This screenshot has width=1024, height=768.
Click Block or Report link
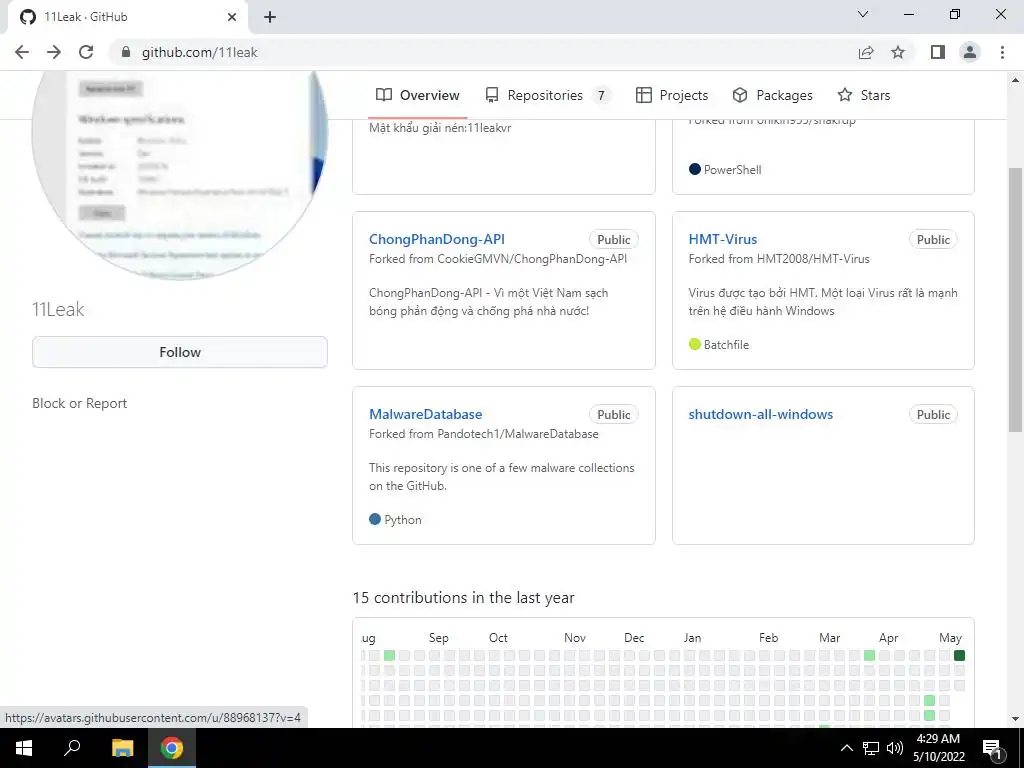[x=80, y=403]
